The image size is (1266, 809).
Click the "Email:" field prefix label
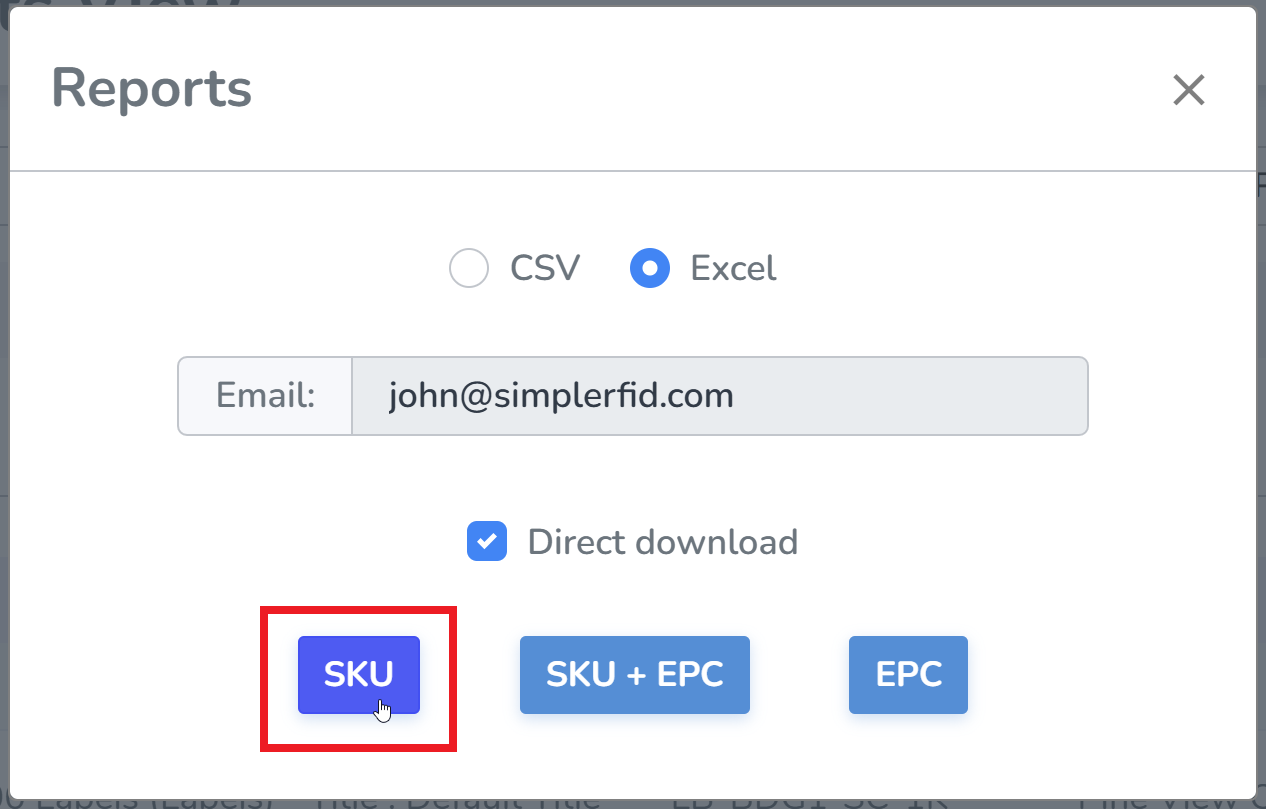coord(265,396)
